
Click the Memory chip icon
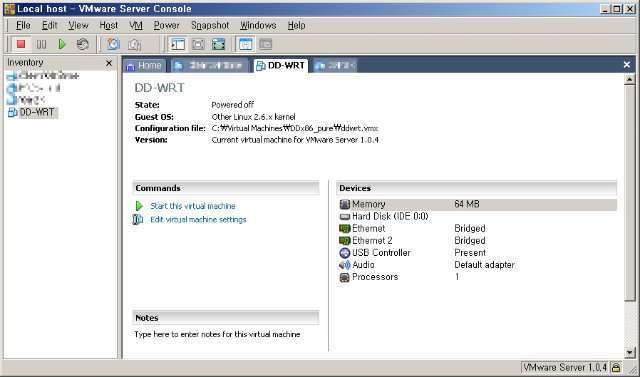point(345,204)
